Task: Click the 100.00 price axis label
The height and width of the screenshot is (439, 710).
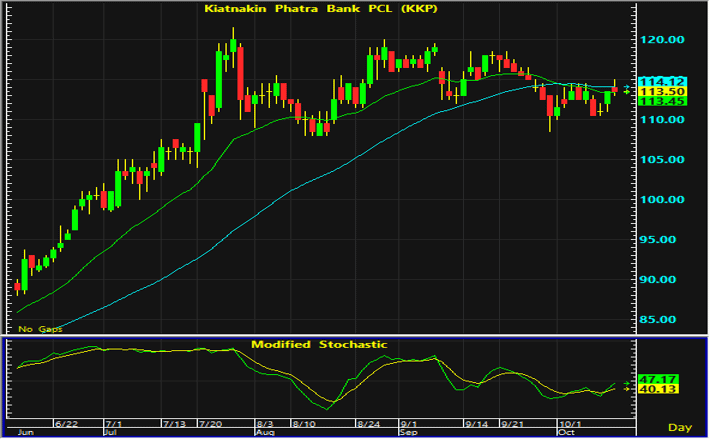Action: pos(662,200)
